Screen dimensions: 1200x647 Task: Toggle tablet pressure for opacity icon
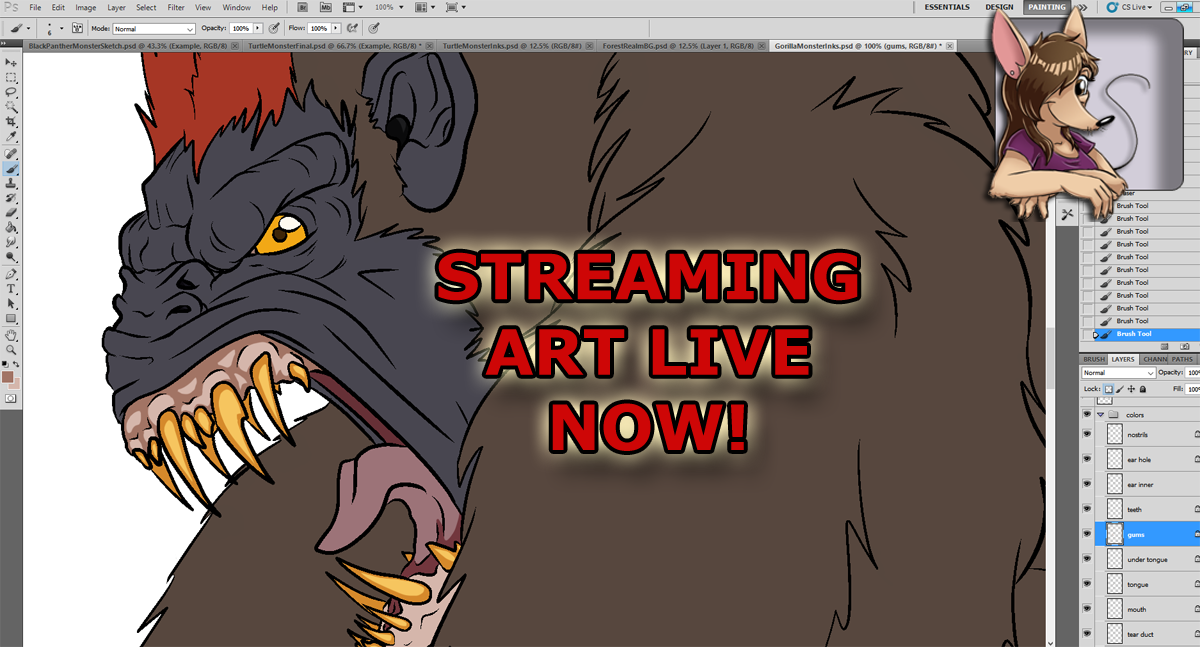276,29
